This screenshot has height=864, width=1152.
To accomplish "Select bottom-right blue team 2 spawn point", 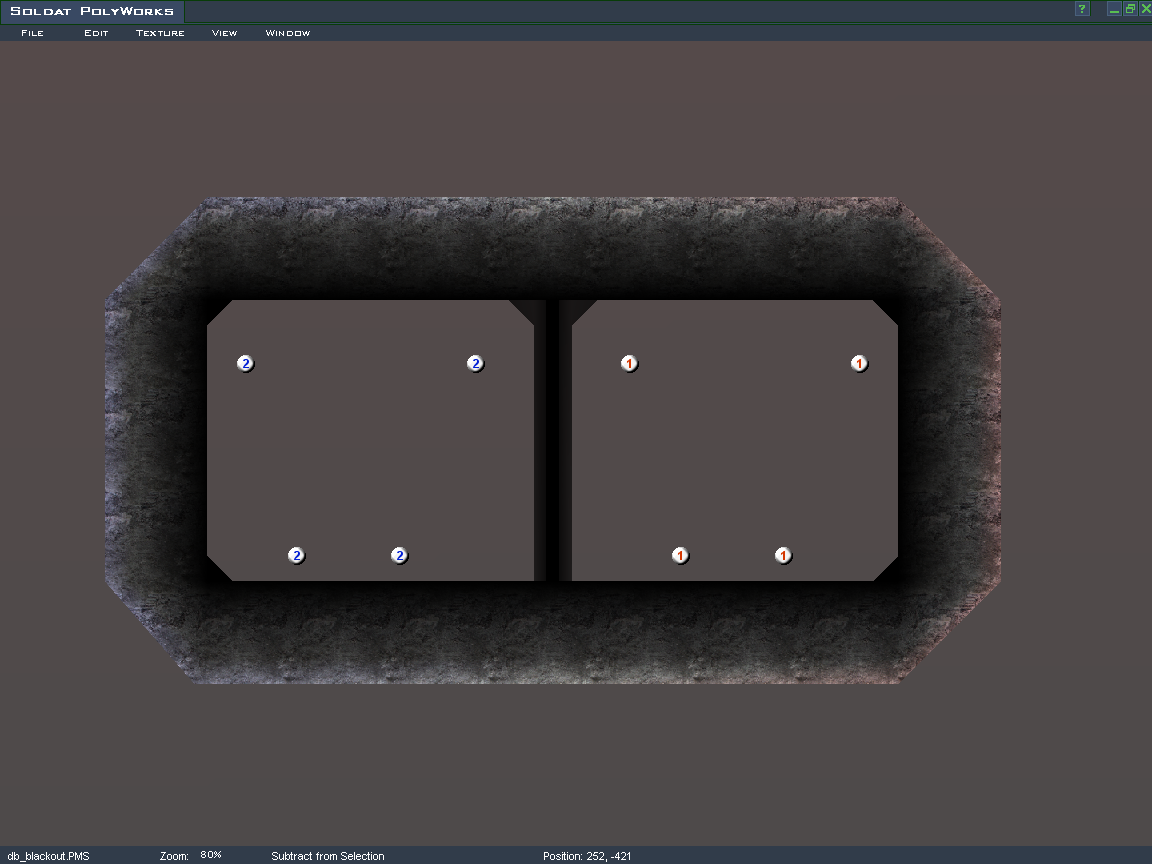I will [399, 555].
